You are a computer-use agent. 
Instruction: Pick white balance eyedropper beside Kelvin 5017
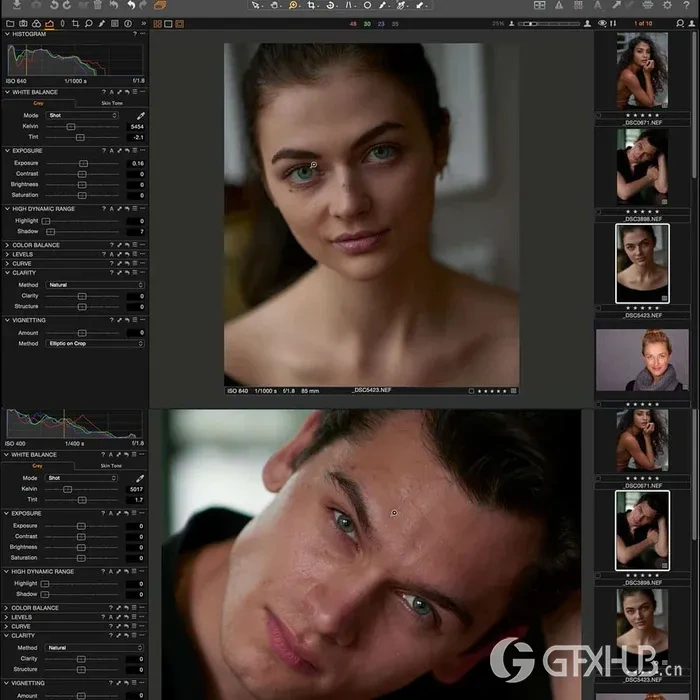[140, 479]
